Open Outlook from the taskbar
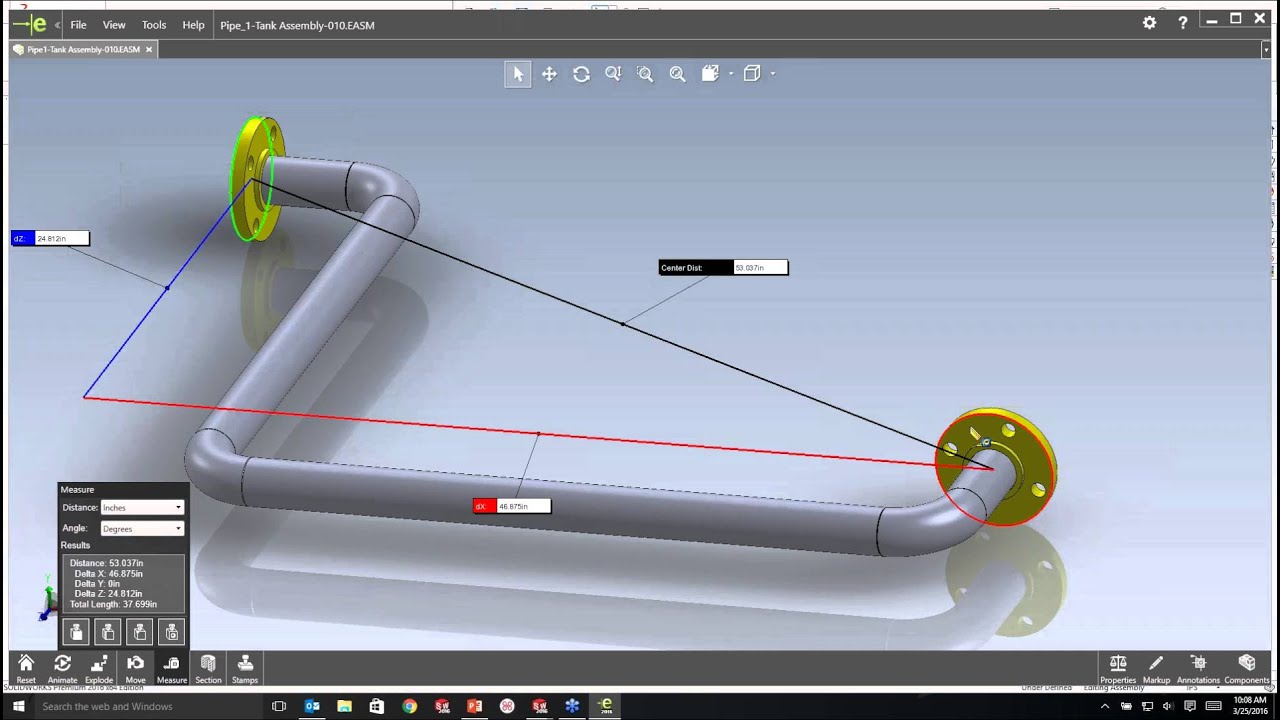Viewport: 1280px width, 720px height. [312, 706]
